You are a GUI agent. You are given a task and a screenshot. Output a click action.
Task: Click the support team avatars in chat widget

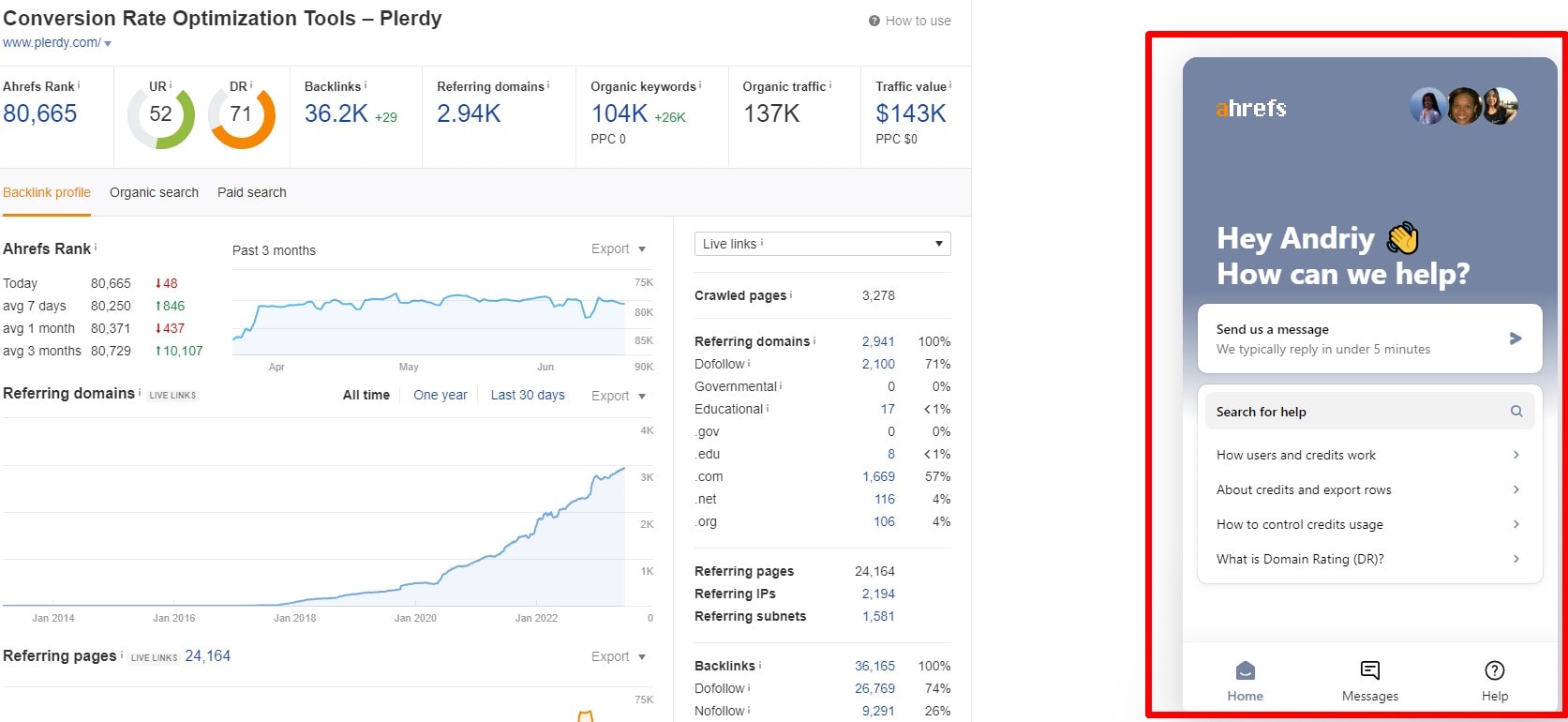point(1463,106)
